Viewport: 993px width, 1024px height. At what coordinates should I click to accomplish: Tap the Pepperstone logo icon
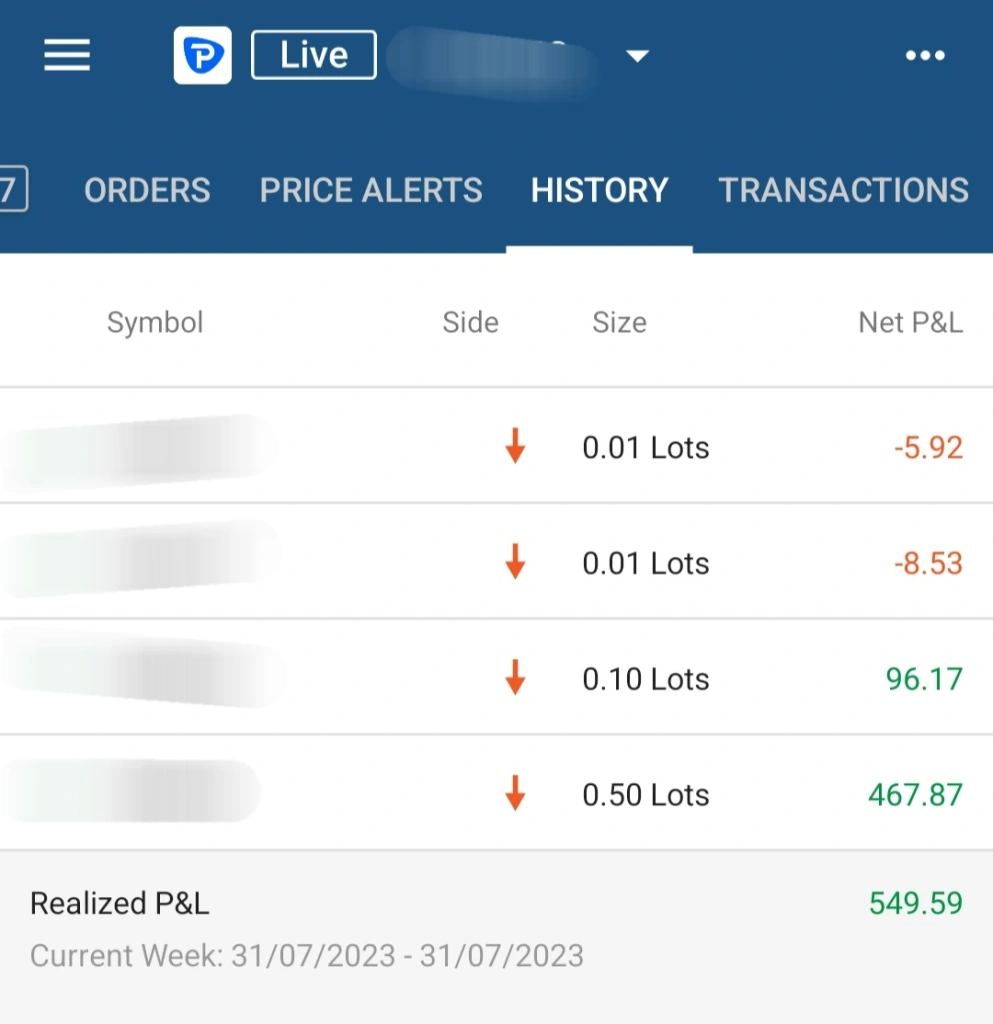tap(202, 56)
